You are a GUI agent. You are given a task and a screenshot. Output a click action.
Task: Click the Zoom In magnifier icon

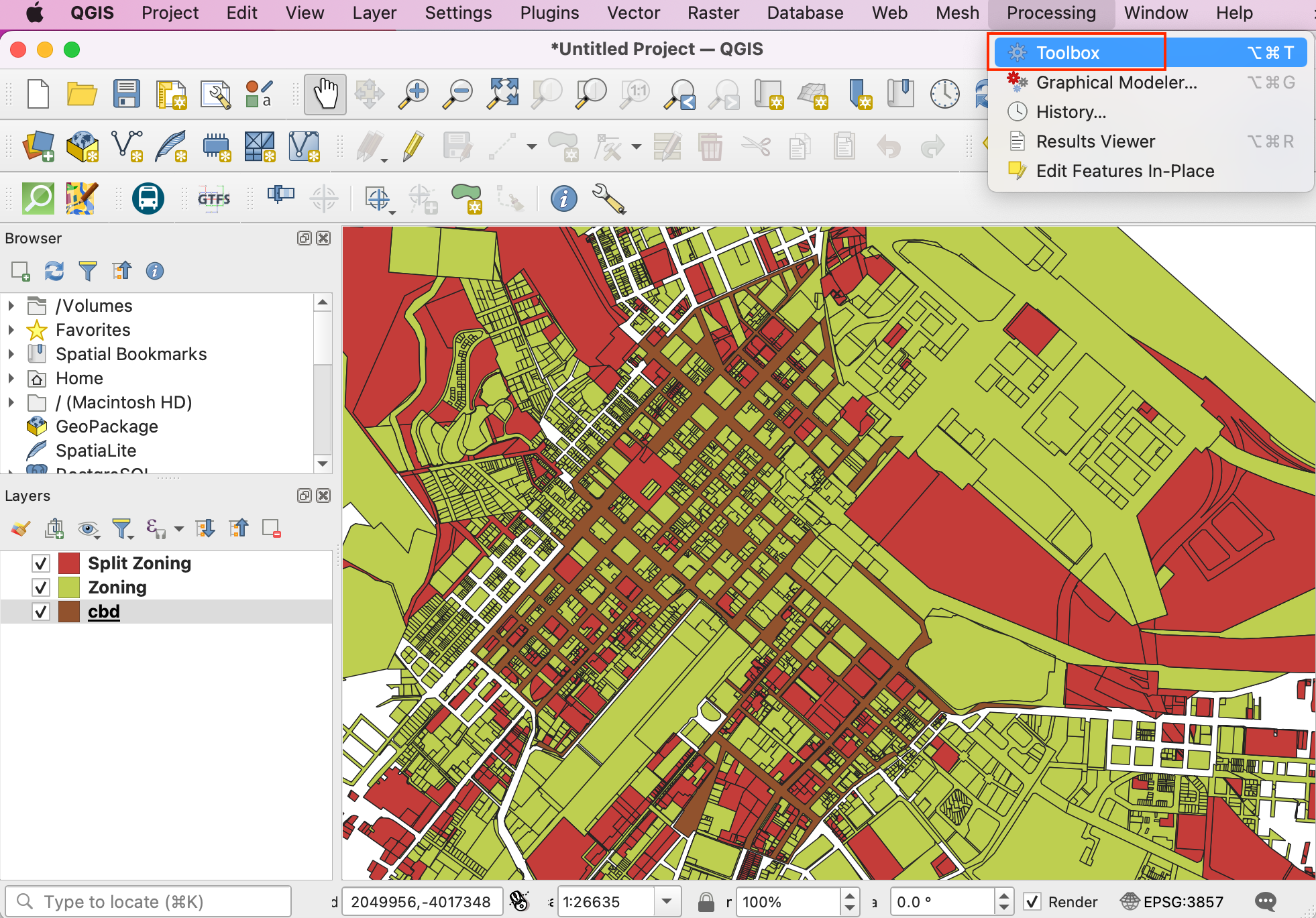coord(413,94)
